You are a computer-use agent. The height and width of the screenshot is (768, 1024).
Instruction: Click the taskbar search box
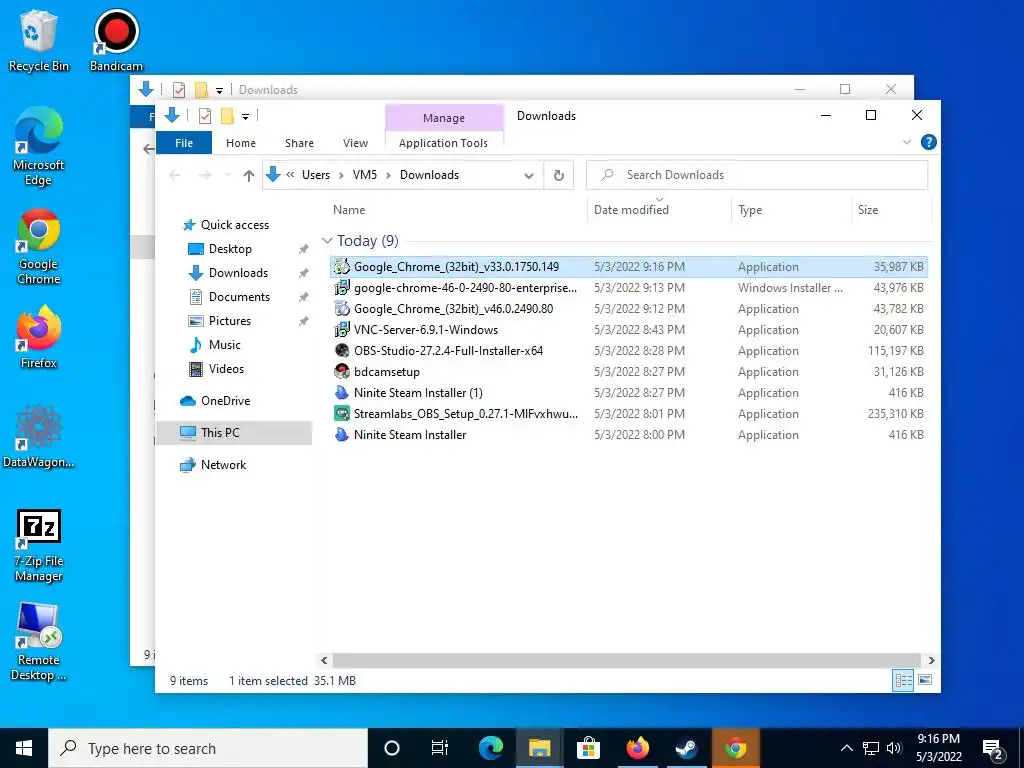click(x=208, y=748)
